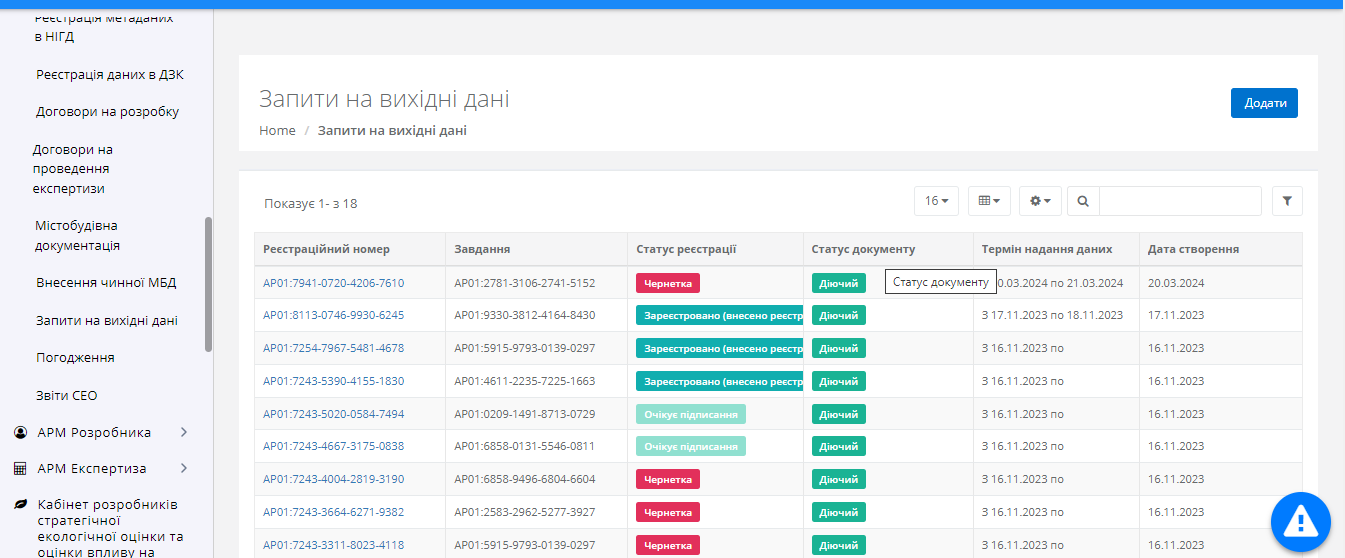1345x558 pixels.
Task: Click the АРМ Експертиза calculator icon
Action: click(20, 468)
